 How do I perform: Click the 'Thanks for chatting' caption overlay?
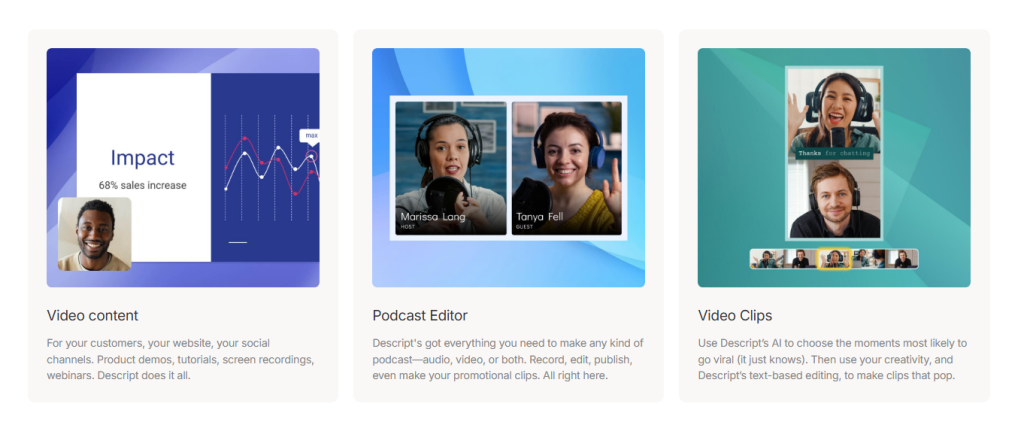833,153
